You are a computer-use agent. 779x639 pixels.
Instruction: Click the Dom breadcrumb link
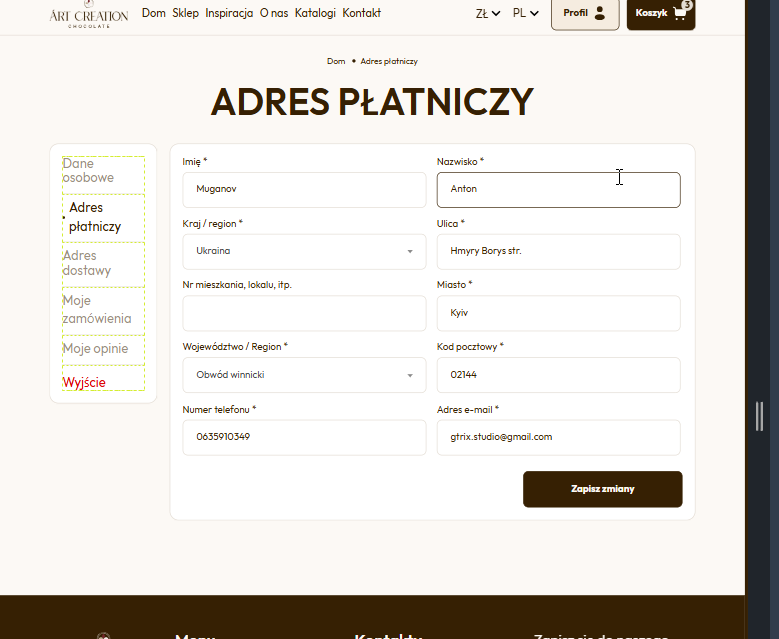[x=336, y=61]
